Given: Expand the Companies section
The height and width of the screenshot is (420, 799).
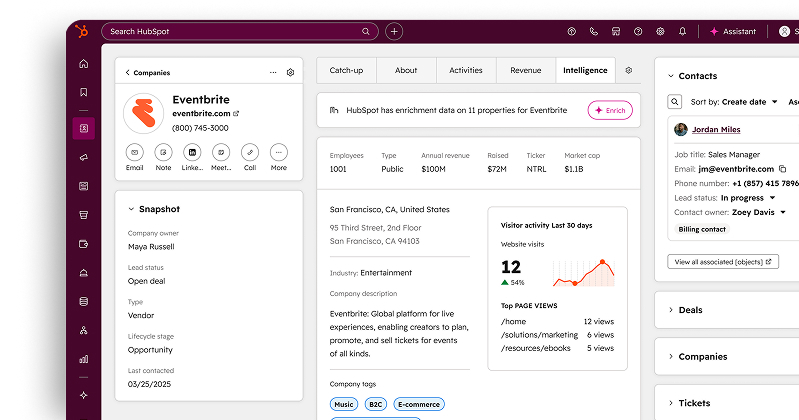Looking at the screenshot, I should (671, 356).
